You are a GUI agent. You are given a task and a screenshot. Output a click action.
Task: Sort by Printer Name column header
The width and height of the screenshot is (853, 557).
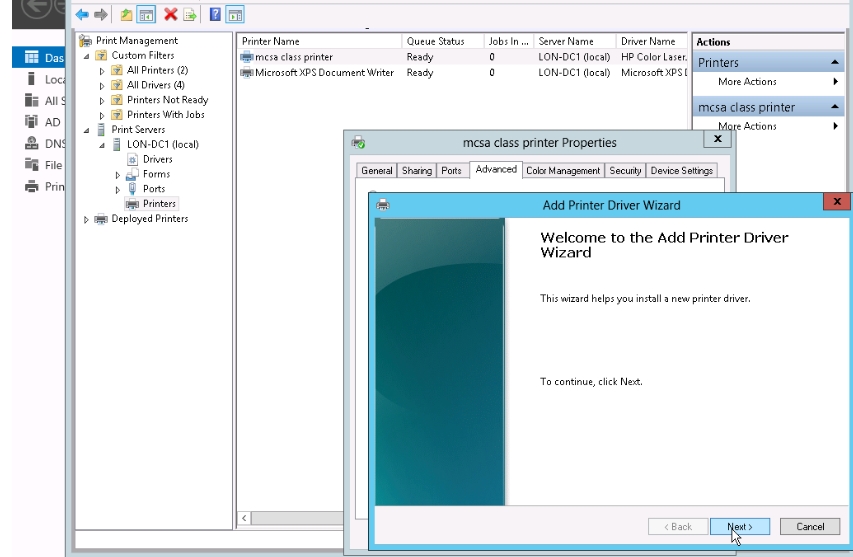point(319,41)
